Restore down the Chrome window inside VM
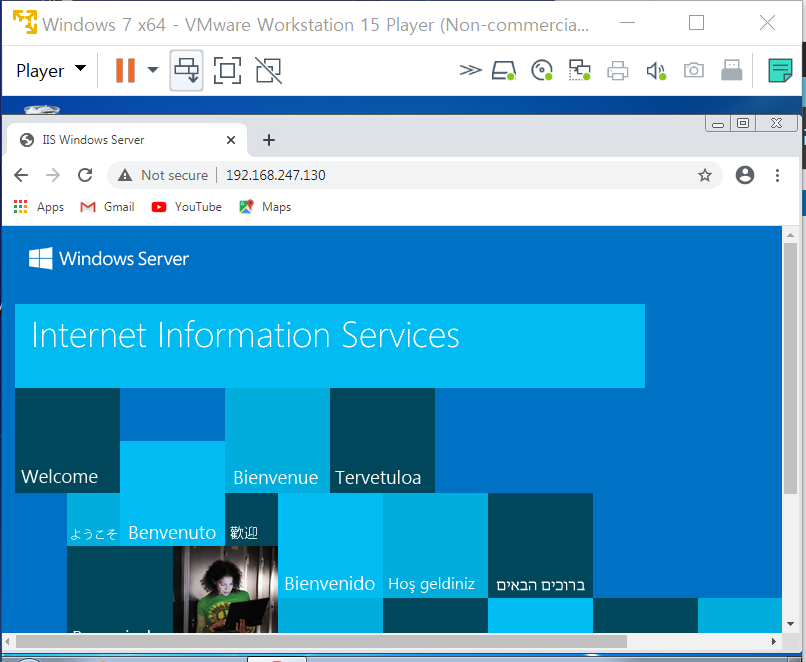 pos(743,123)
